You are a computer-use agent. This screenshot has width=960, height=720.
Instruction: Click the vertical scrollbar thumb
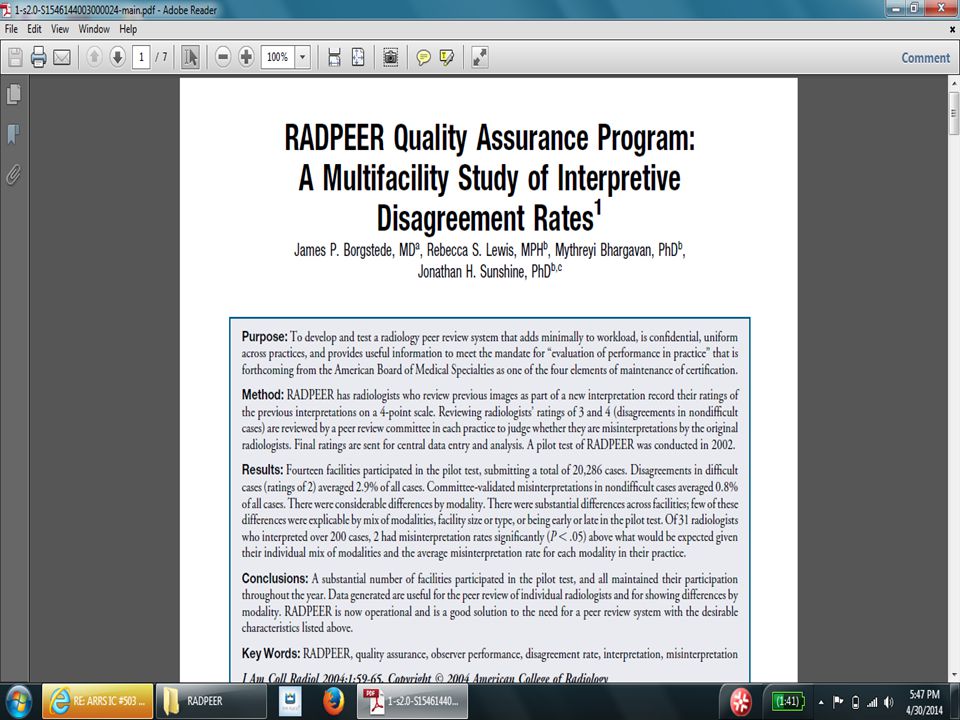[x=954, y=113]
